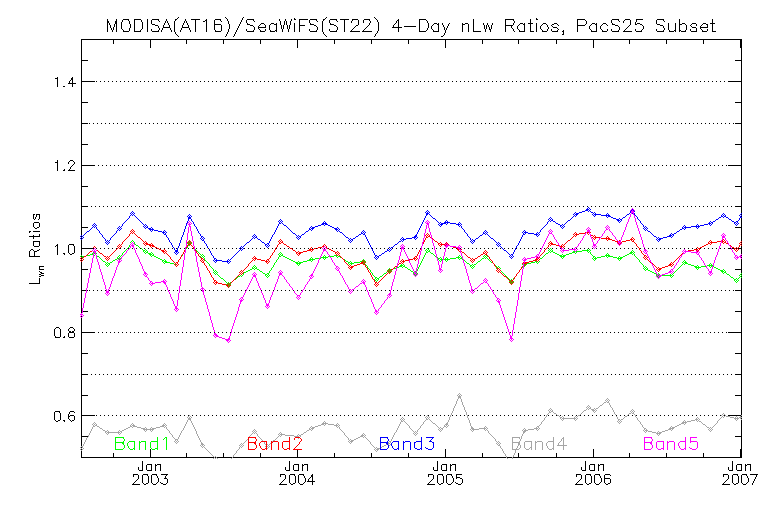This screenshot has height=512, width=768.
Task: Click the 0.6 y-axis tick label
Action: click(x=65, y=416)
